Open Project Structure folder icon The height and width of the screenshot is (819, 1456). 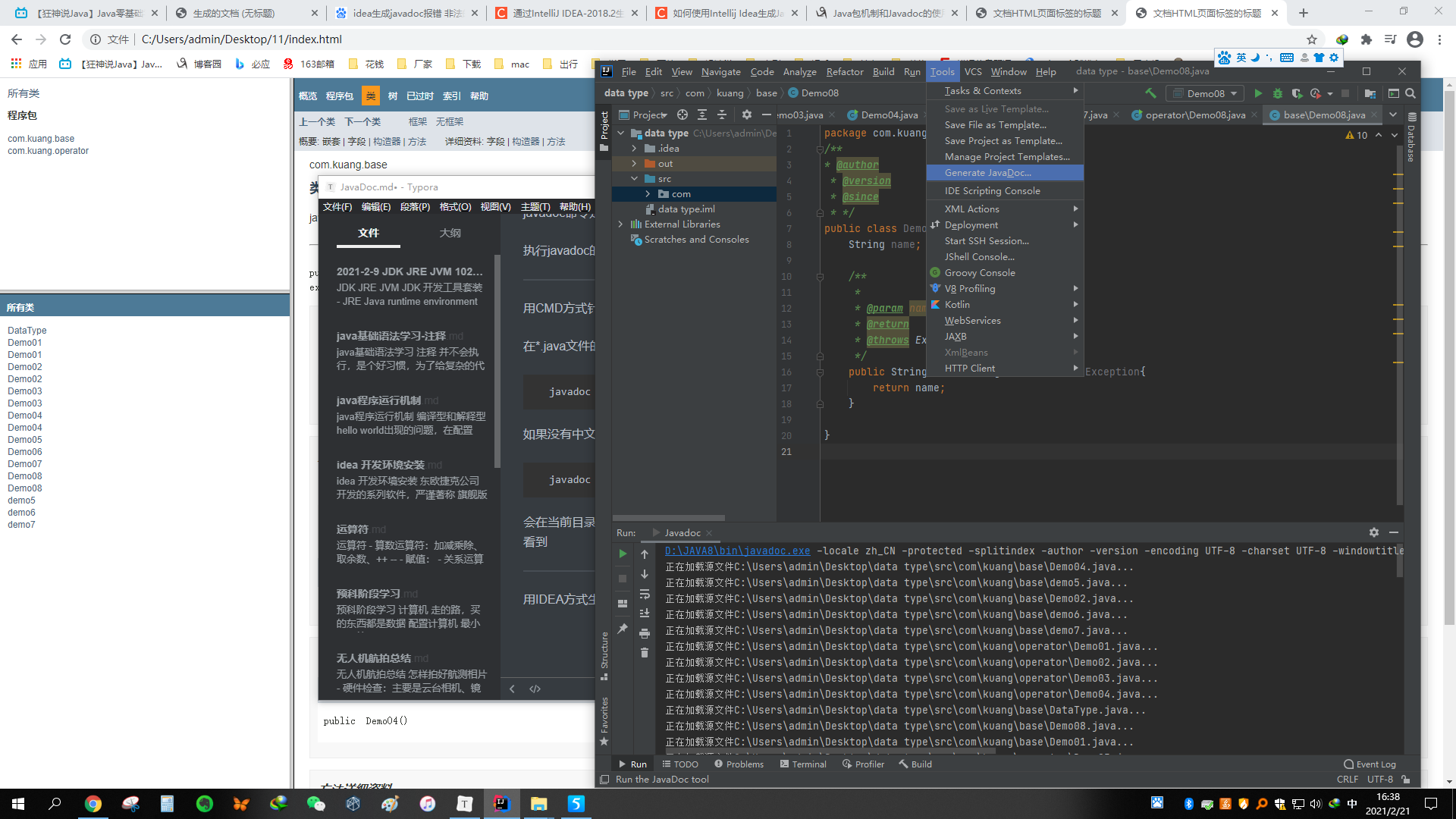click(x=1370, y=94)
